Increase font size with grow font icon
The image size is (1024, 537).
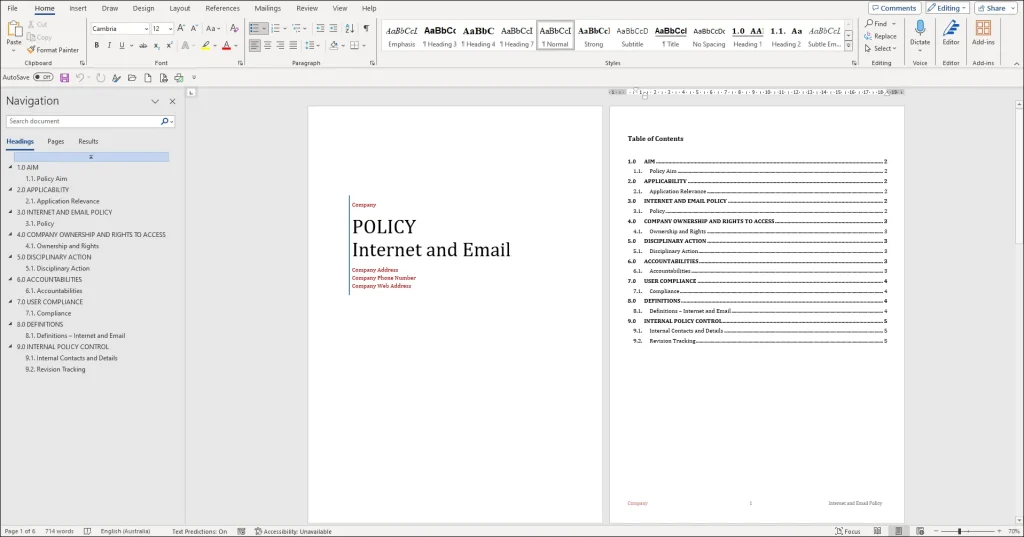[181, 29]
